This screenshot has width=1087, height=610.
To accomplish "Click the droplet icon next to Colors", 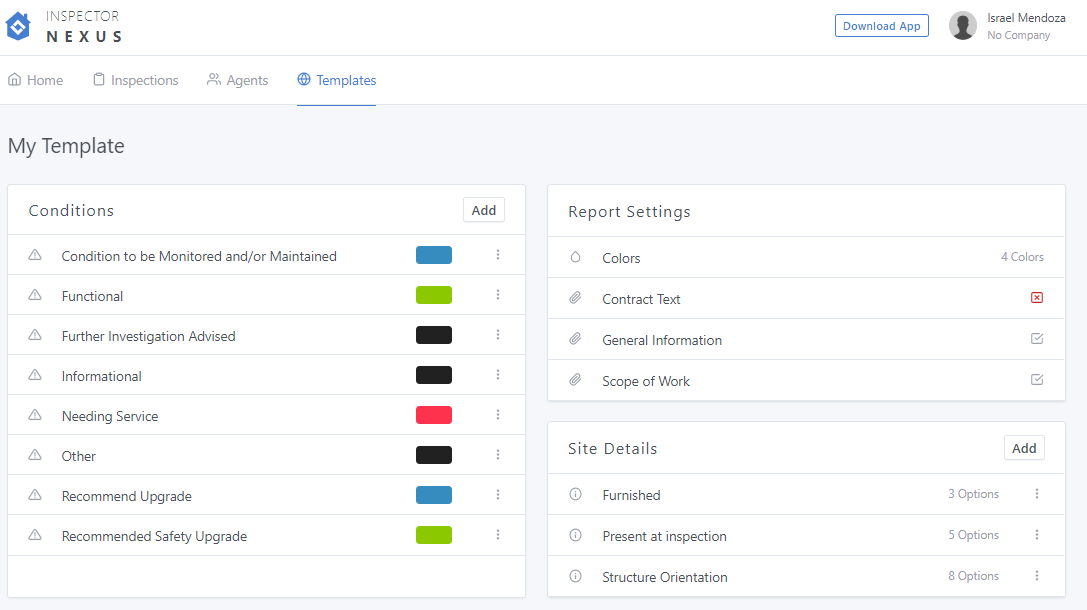I will [x=575, y=257].
